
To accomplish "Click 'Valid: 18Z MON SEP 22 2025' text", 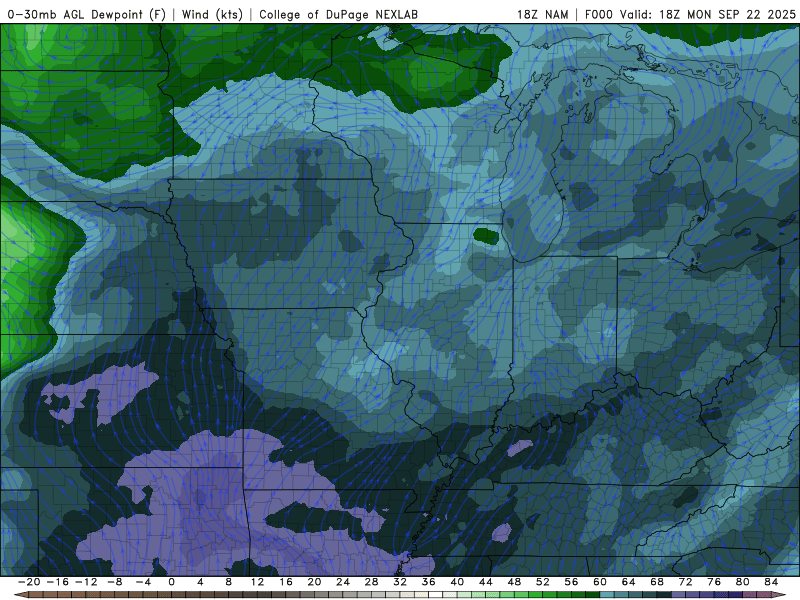I will (708, 15).
